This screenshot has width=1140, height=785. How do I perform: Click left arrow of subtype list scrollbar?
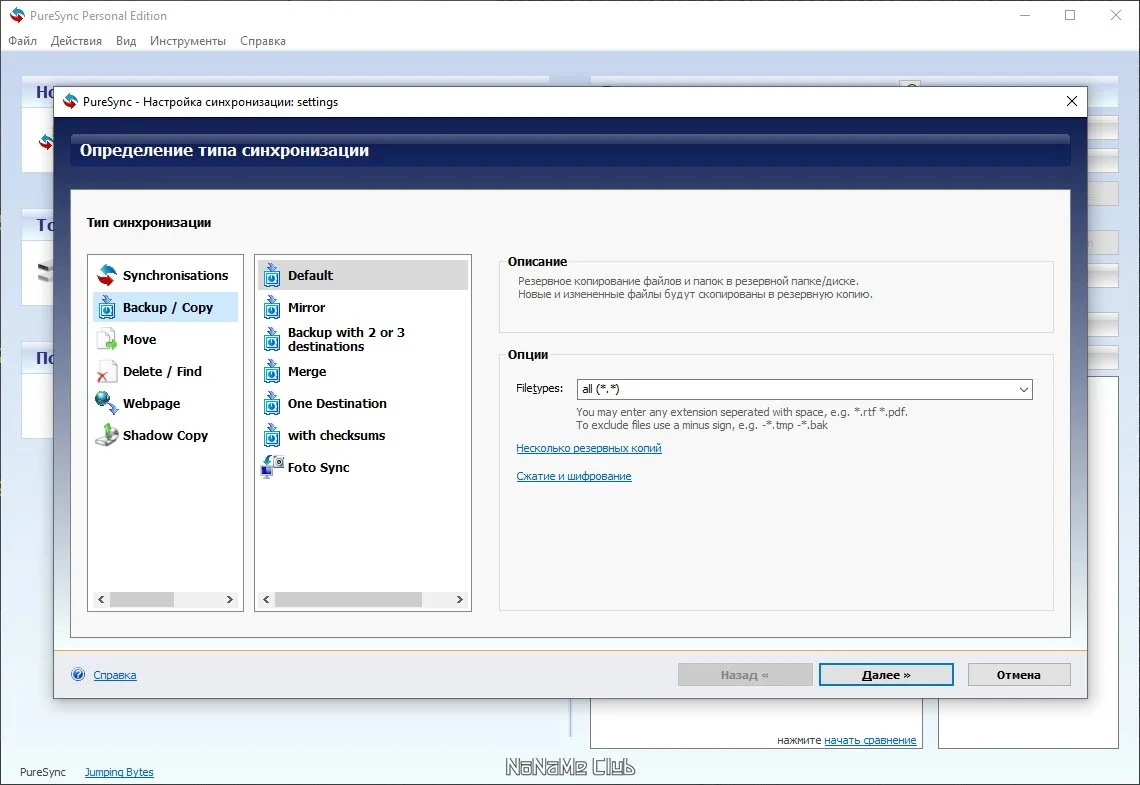[266, 600]
